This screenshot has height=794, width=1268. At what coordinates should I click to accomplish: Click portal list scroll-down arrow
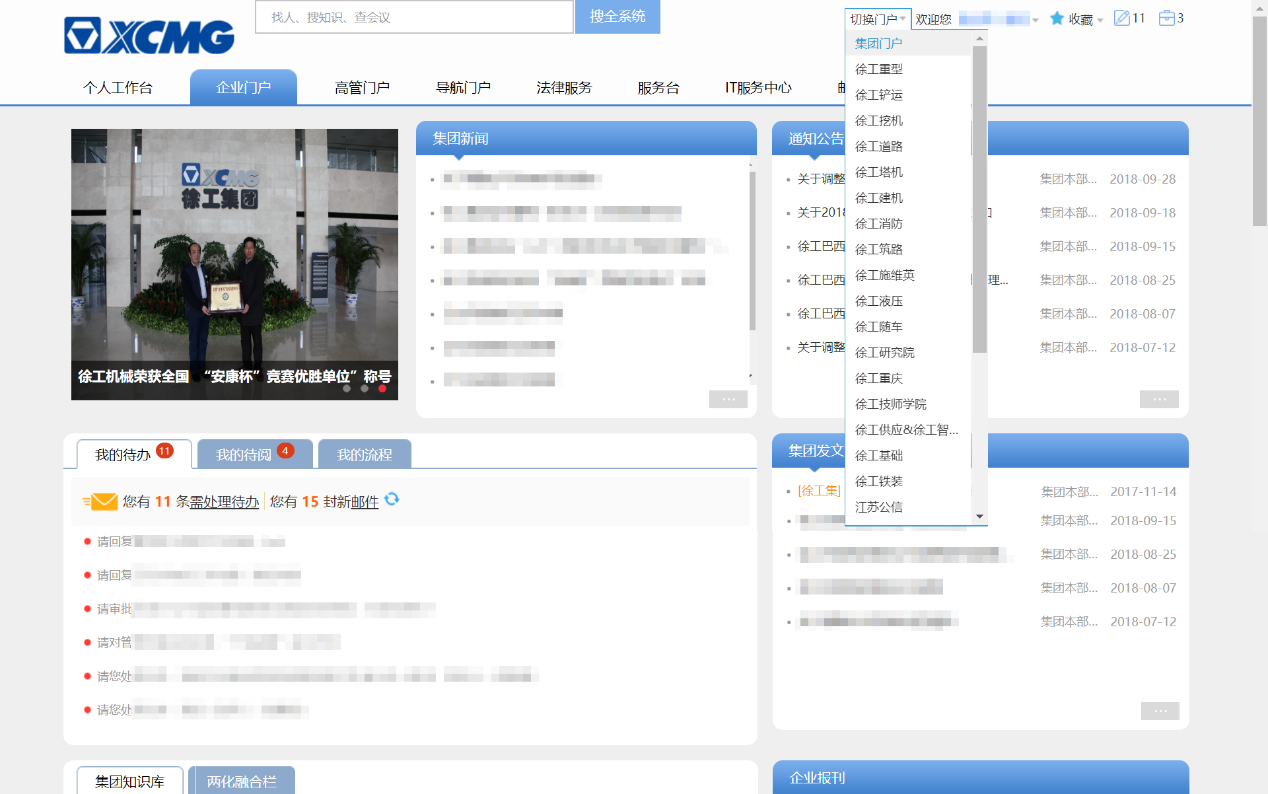(x=979, y=516)
